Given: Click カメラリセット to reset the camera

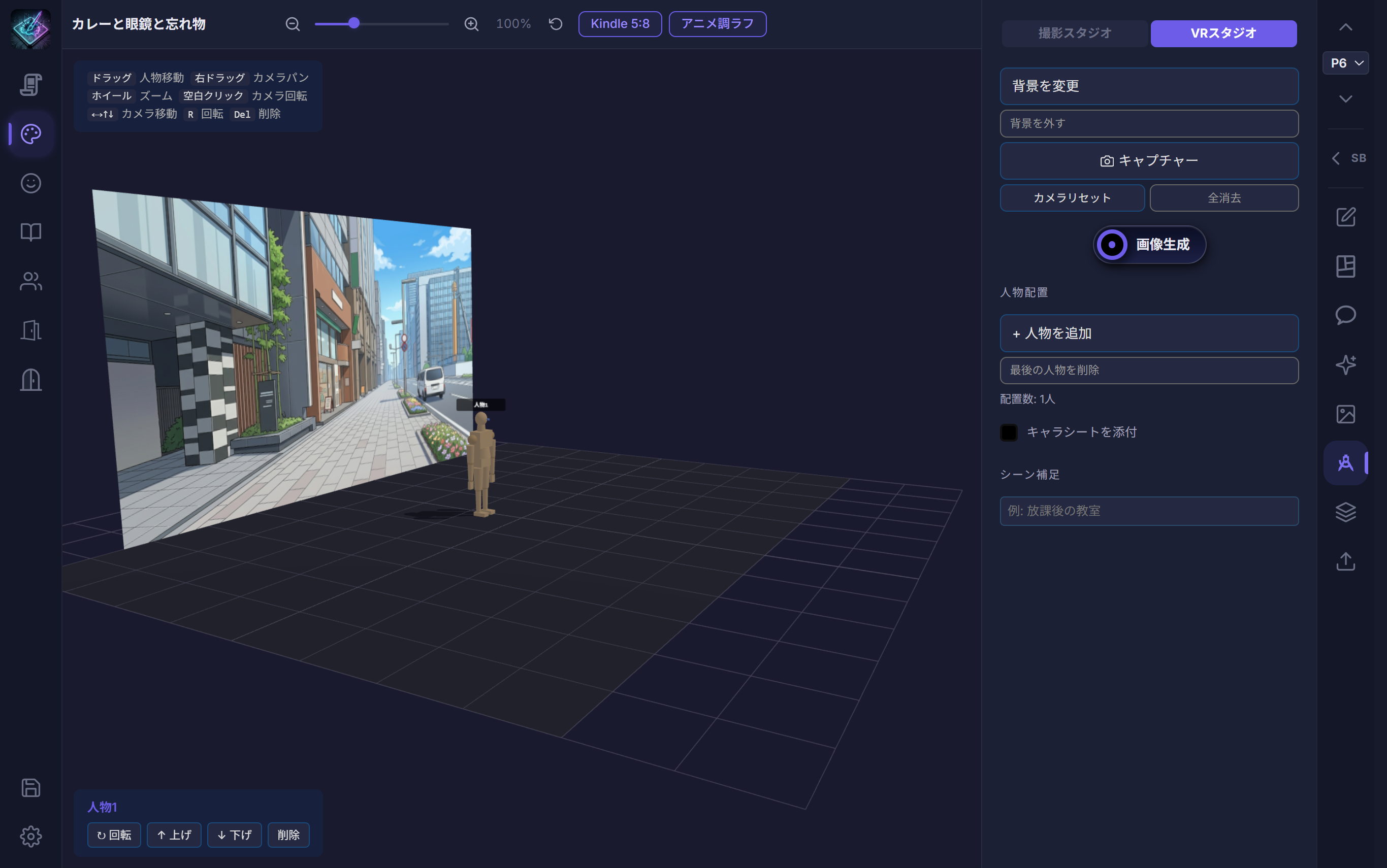Looking at the screenshot, I should [x=1072, y=197].
